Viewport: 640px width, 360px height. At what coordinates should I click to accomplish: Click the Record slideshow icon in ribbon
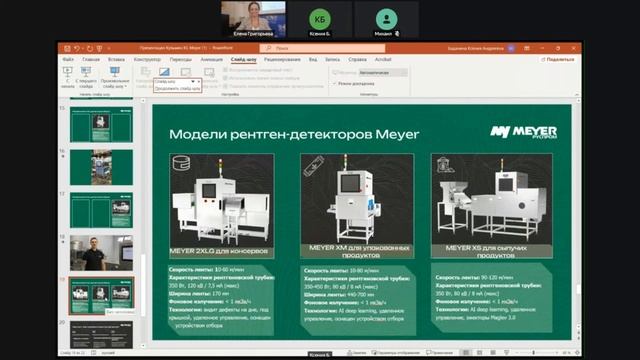(x=209, y=73)
